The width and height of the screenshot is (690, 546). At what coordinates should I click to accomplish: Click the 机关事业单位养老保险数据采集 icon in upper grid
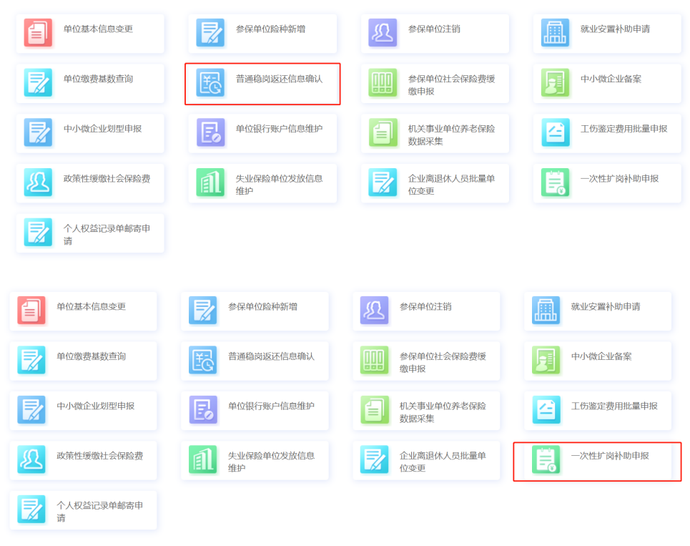383,132
